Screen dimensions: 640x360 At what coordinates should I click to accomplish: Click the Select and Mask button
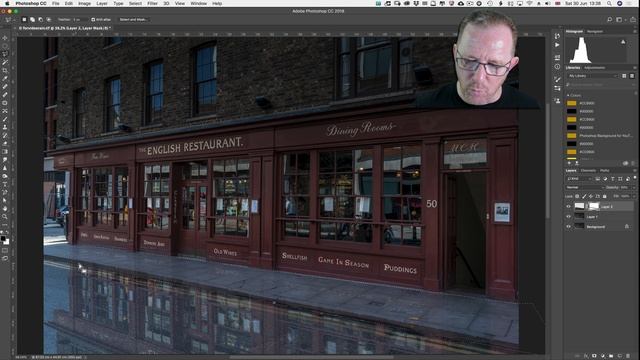(133, 20)
